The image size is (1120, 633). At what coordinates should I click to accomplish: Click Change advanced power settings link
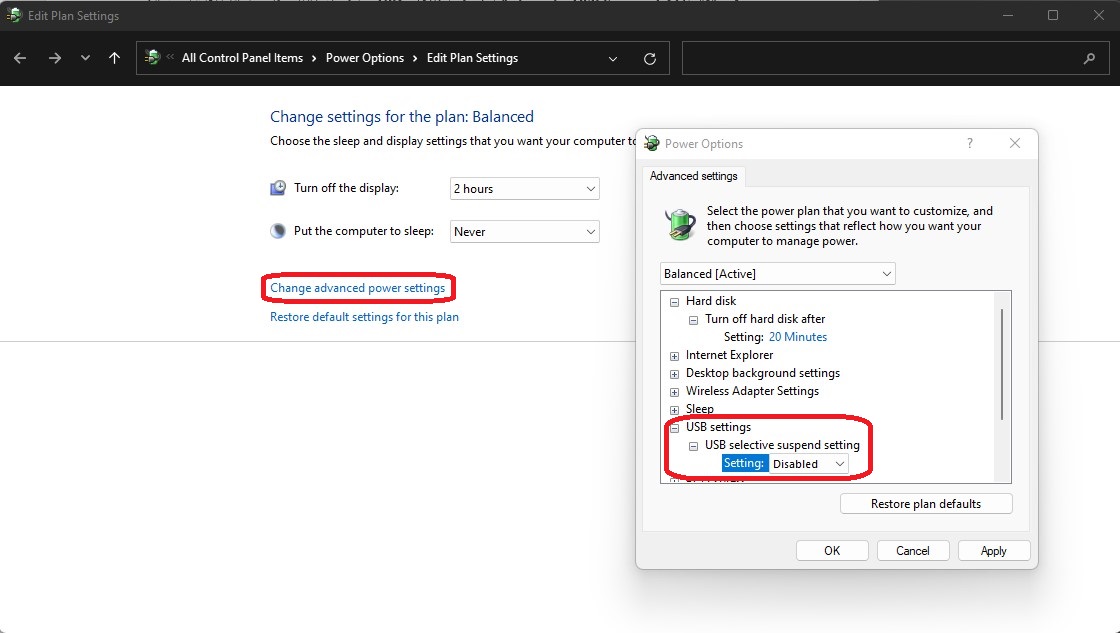point(357,288)
